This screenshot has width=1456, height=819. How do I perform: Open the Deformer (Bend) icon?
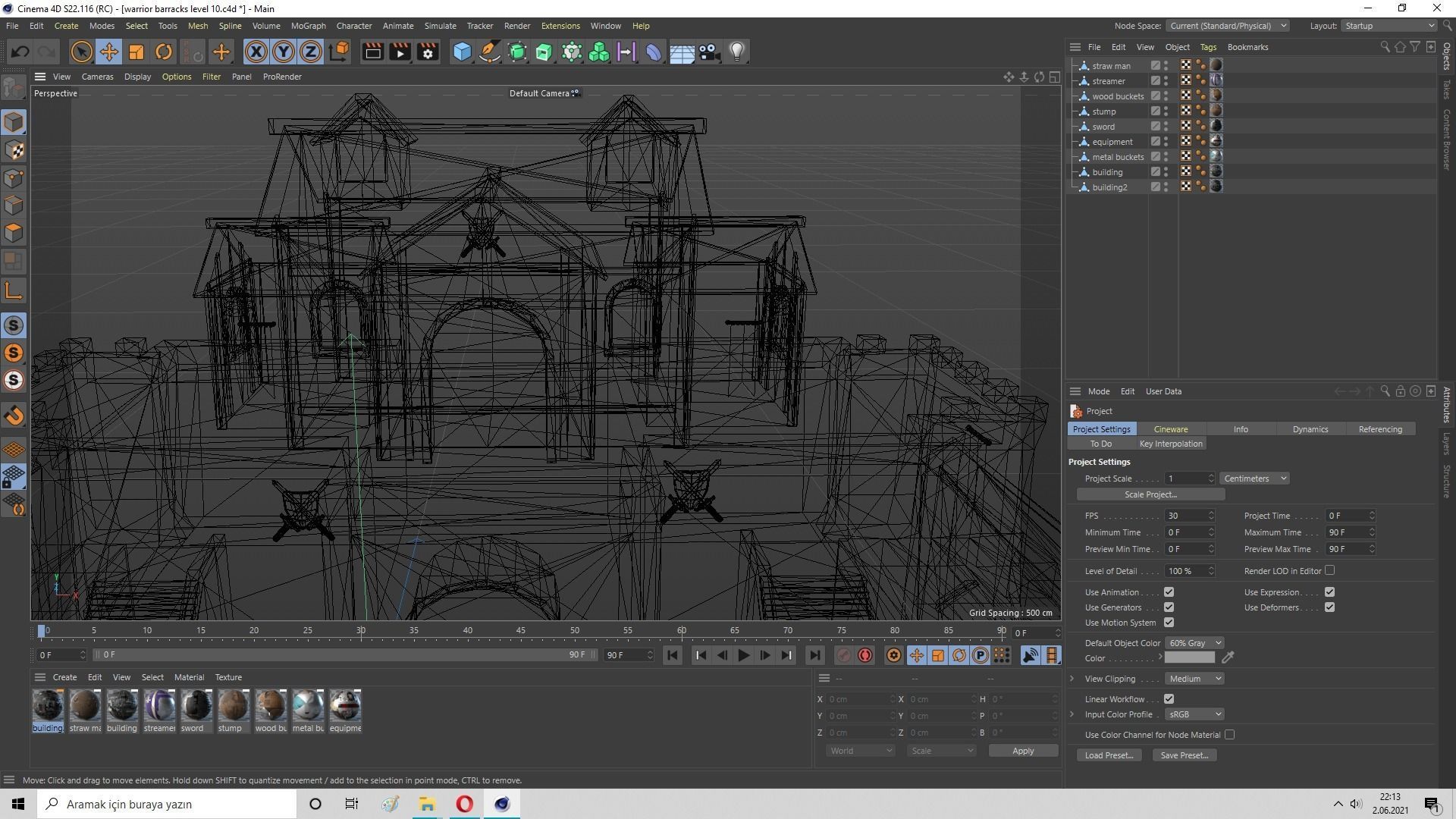[654, 52]
